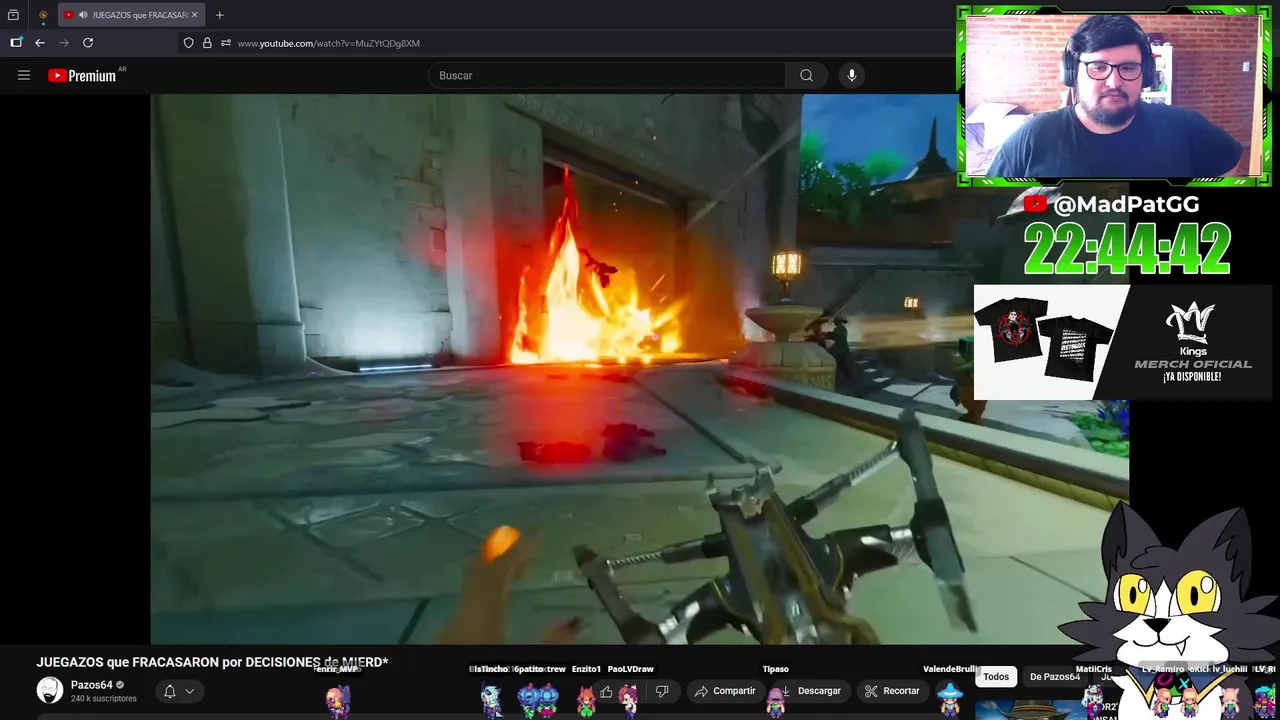This screenshot has height=720, width=1280.
Task: Click the 22:44:42 green timer overlay
Action: coord(1127,248)
